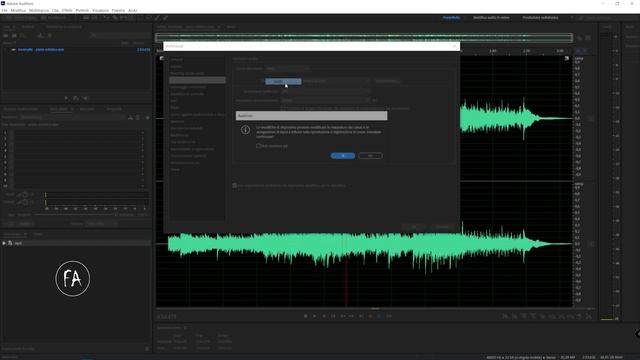
Task: Open the device class dropdown in Preferenze
Action: [x=288, y=69]
